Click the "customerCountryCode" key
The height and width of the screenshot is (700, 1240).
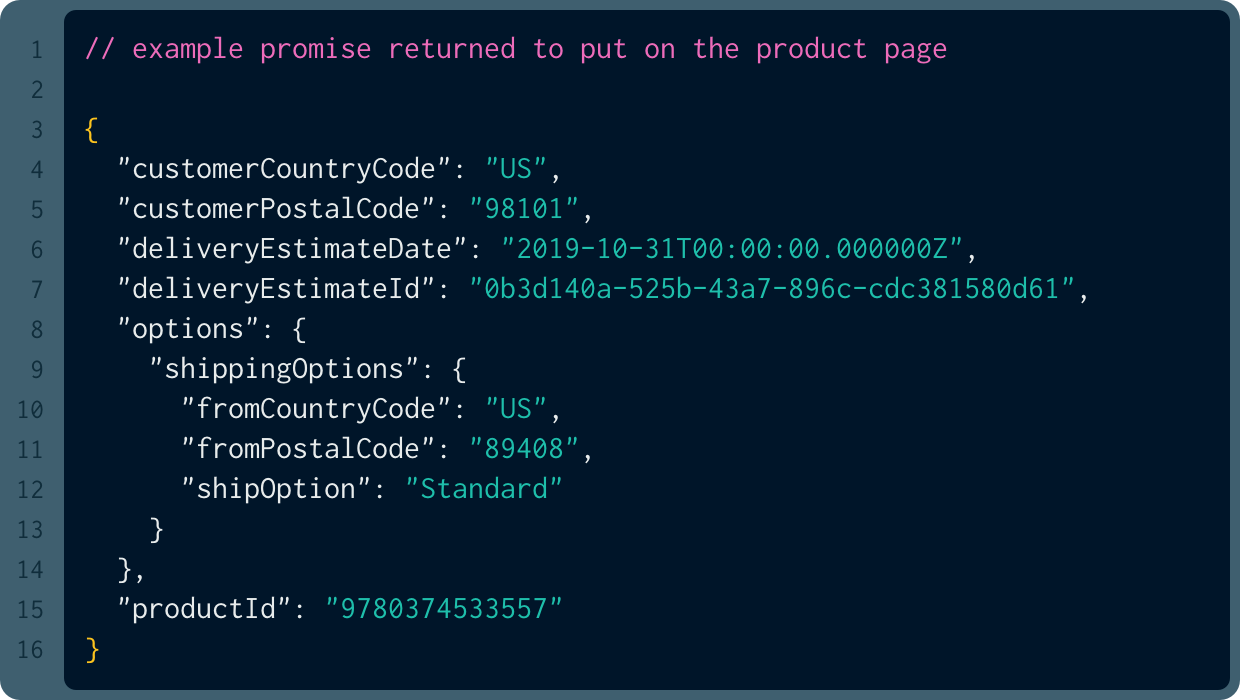(285, 169)
